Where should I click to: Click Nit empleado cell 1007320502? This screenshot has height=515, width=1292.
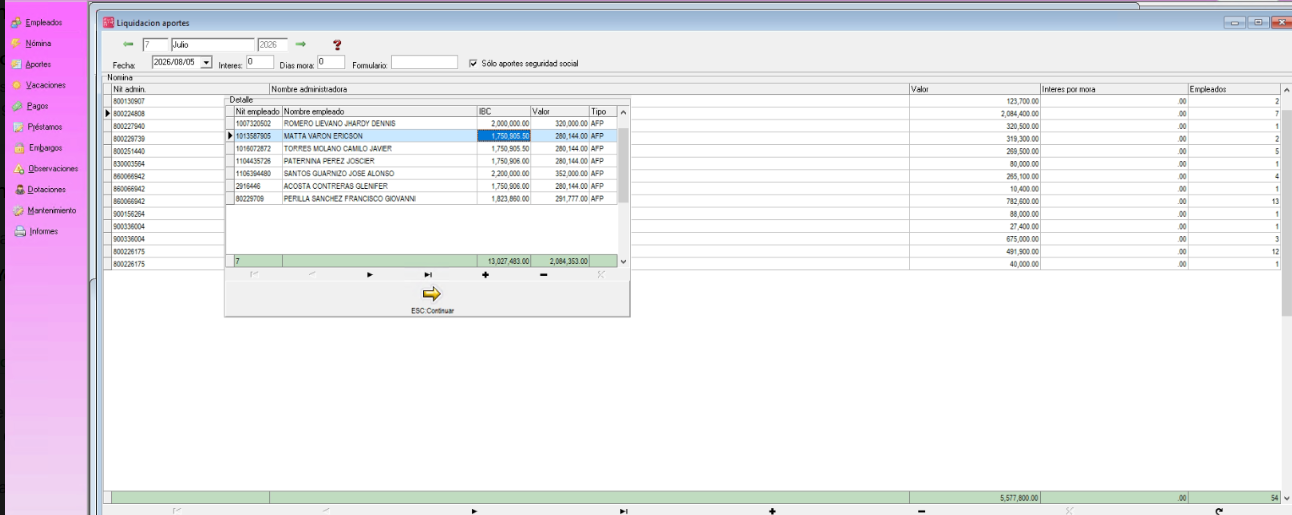tap(258, 123)
